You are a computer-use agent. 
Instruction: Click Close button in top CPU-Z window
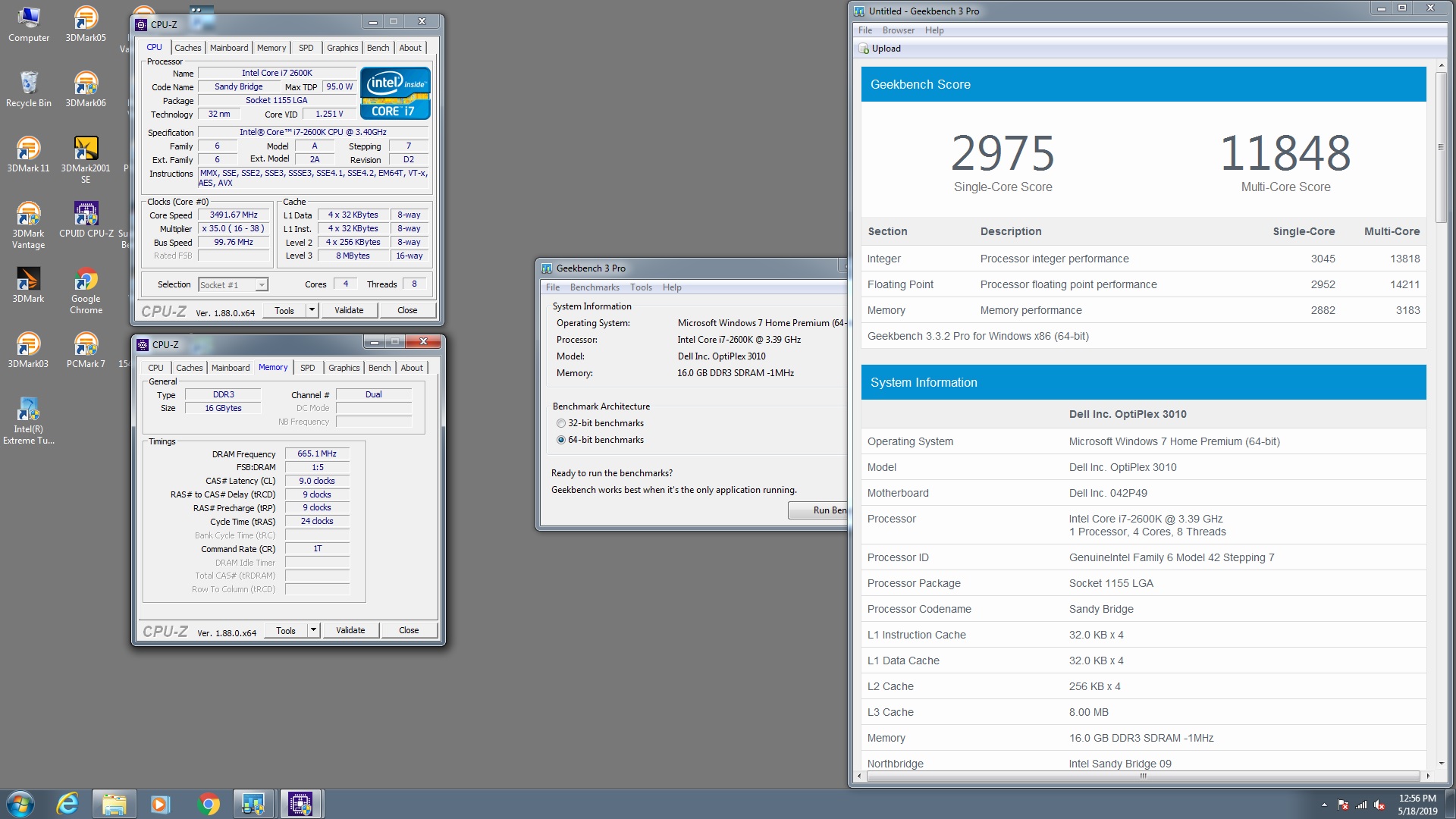click(407, 310)
